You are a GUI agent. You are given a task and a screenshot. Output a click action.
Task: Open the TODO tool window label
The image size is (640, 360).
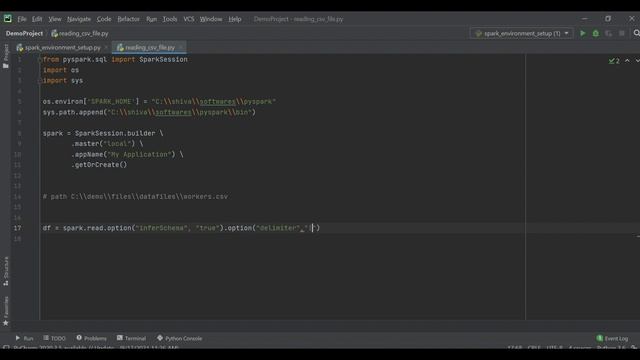[x=58, y=338]
